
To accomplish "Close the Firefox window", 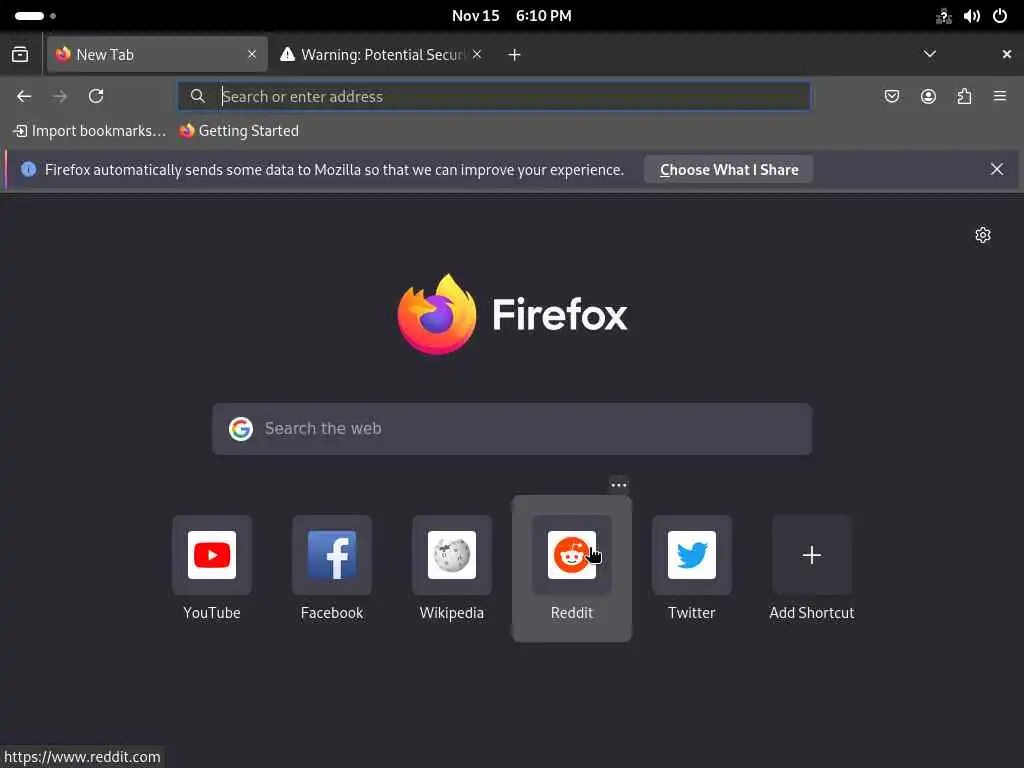I will pos(1006,54).
